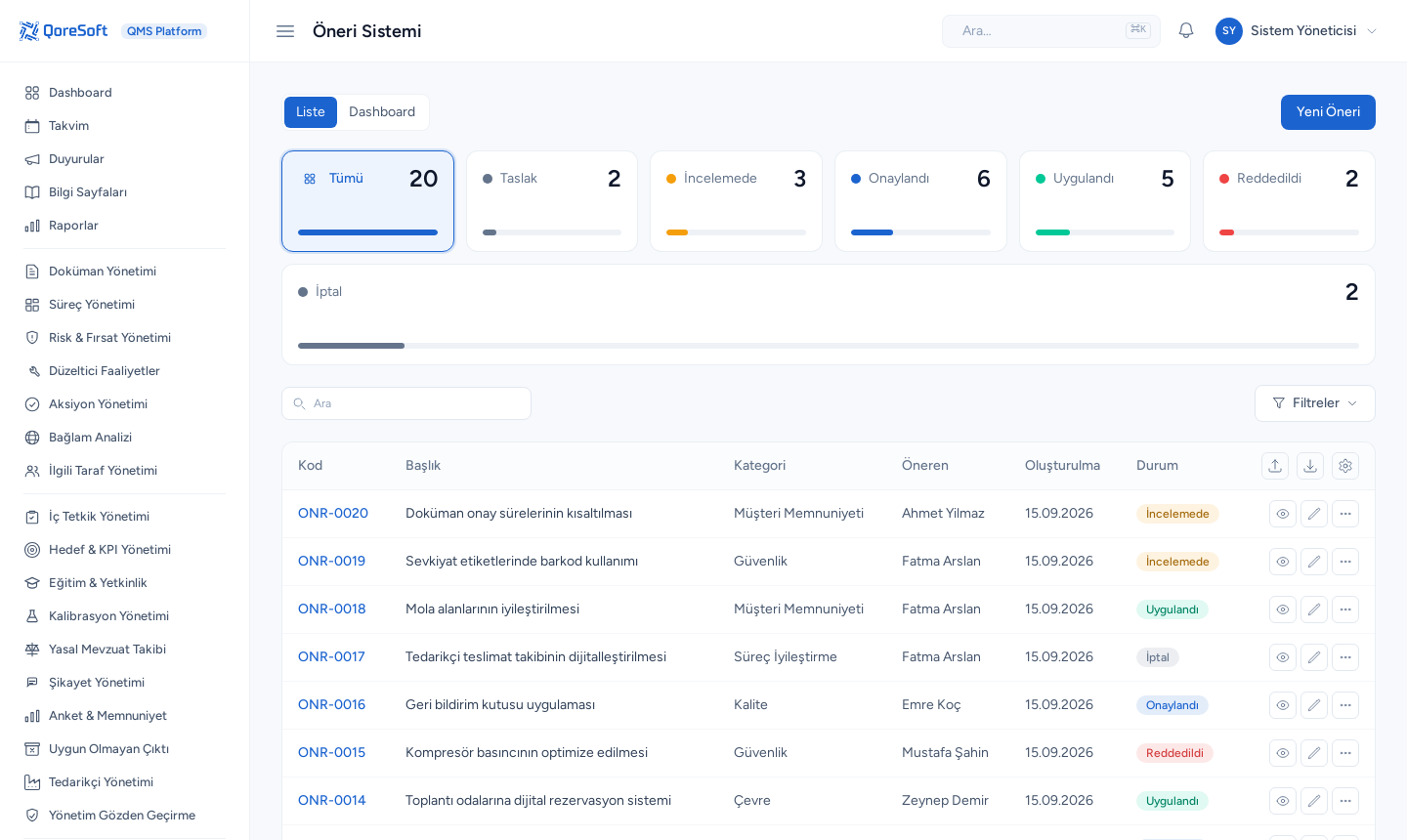View ONR-0017 with the eye icon
Screen dimensions: 1407x840
[1283, 657]
